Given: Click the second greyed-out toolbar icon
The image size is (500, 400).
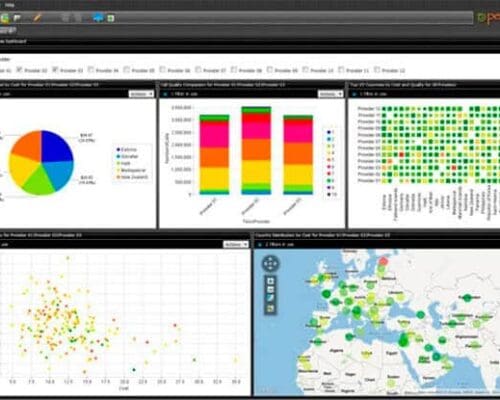Looking at the screenshot, I should [77, 18].
